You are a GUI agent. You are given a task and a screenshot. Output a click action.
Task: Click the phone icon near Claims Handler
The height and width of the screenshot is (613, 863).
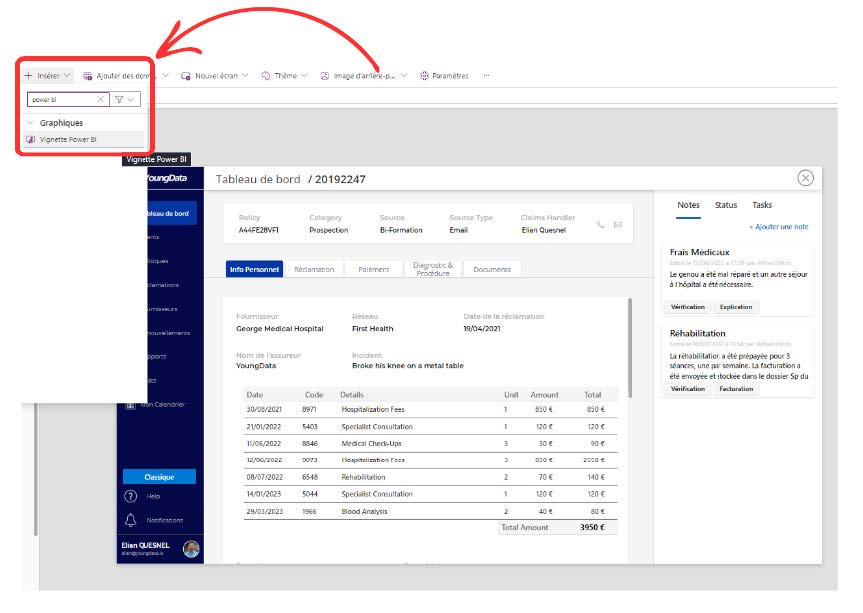[x=600, y=225]
